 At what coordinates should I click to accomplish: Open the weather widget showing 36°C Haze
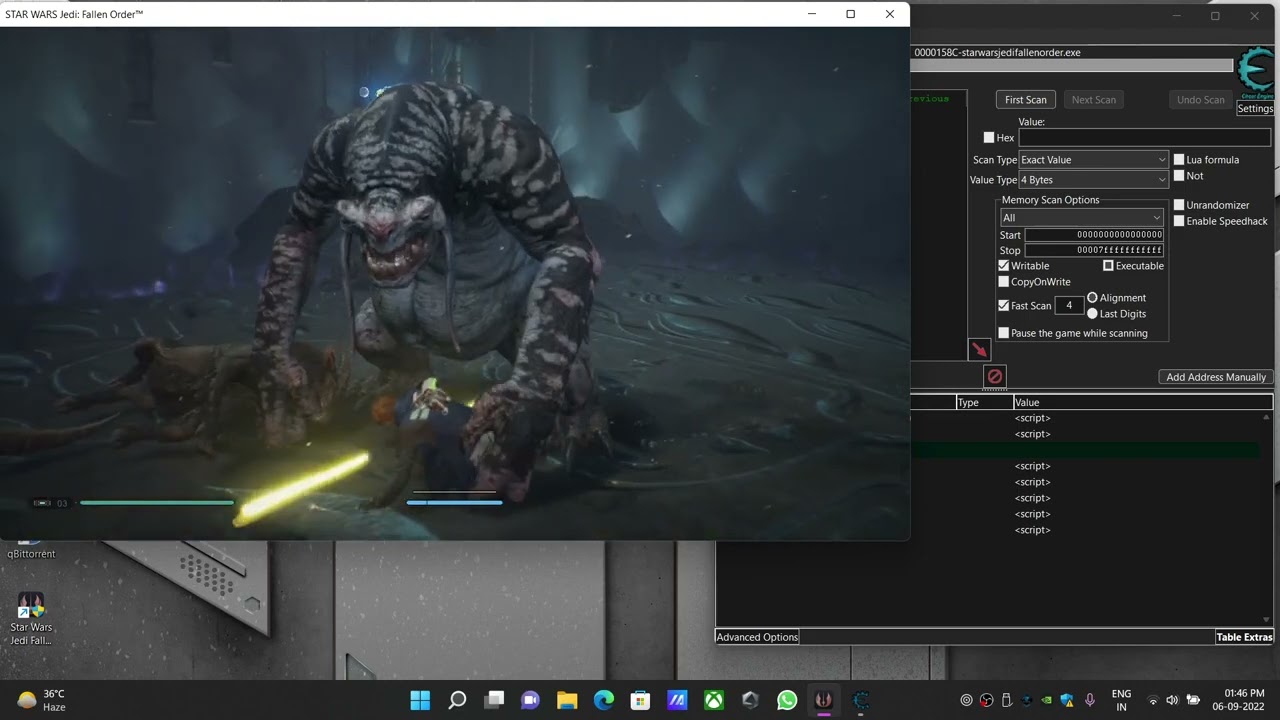pos(42,700)
